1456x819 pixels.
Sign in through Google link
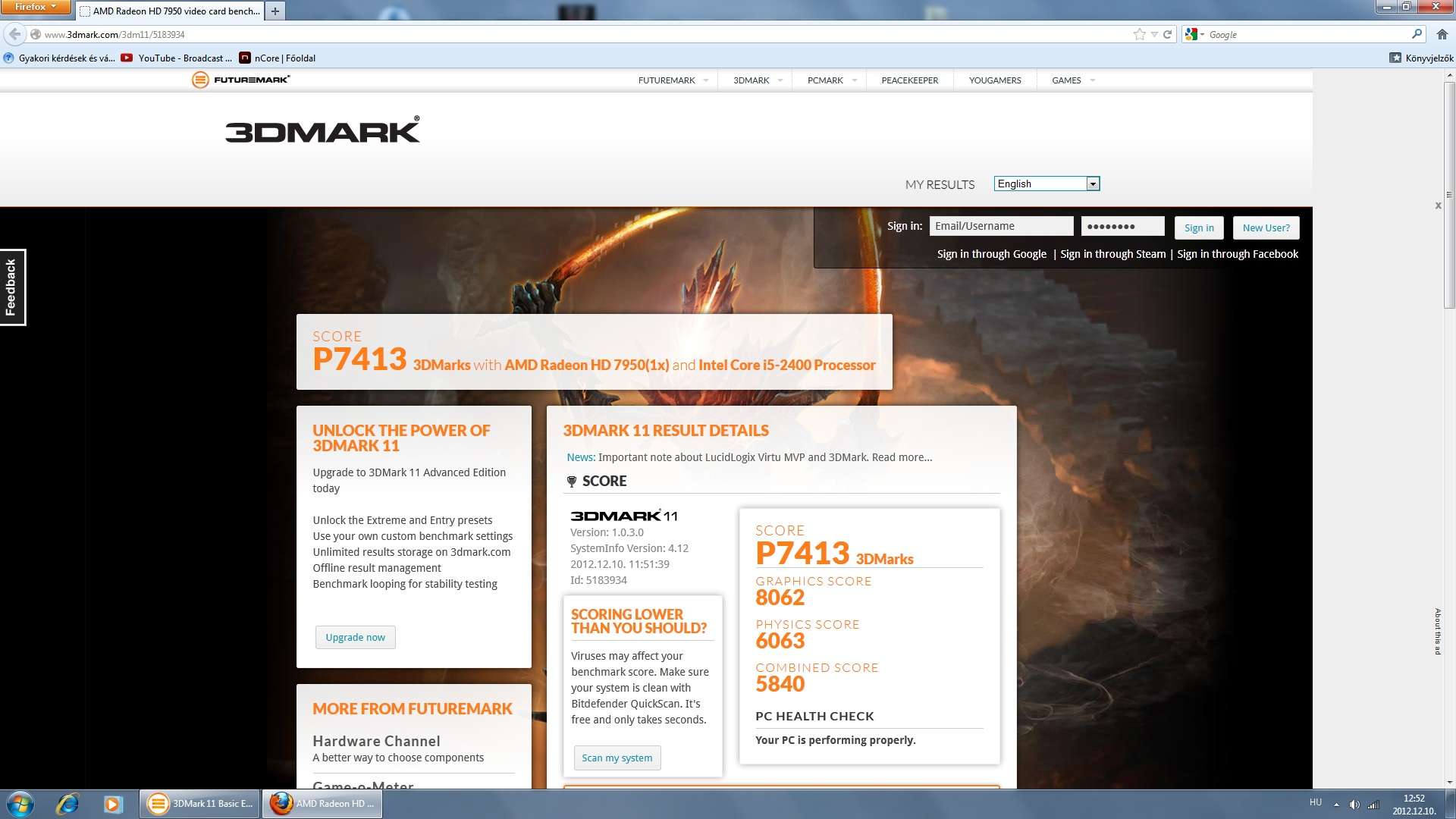(991, 254)
